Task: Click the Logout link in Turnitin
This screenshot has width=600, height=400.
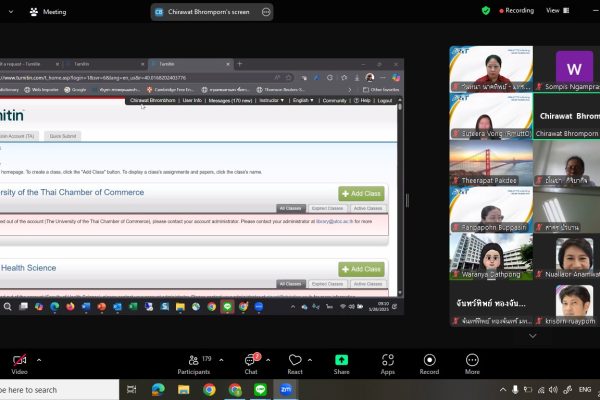Action: 385,100
